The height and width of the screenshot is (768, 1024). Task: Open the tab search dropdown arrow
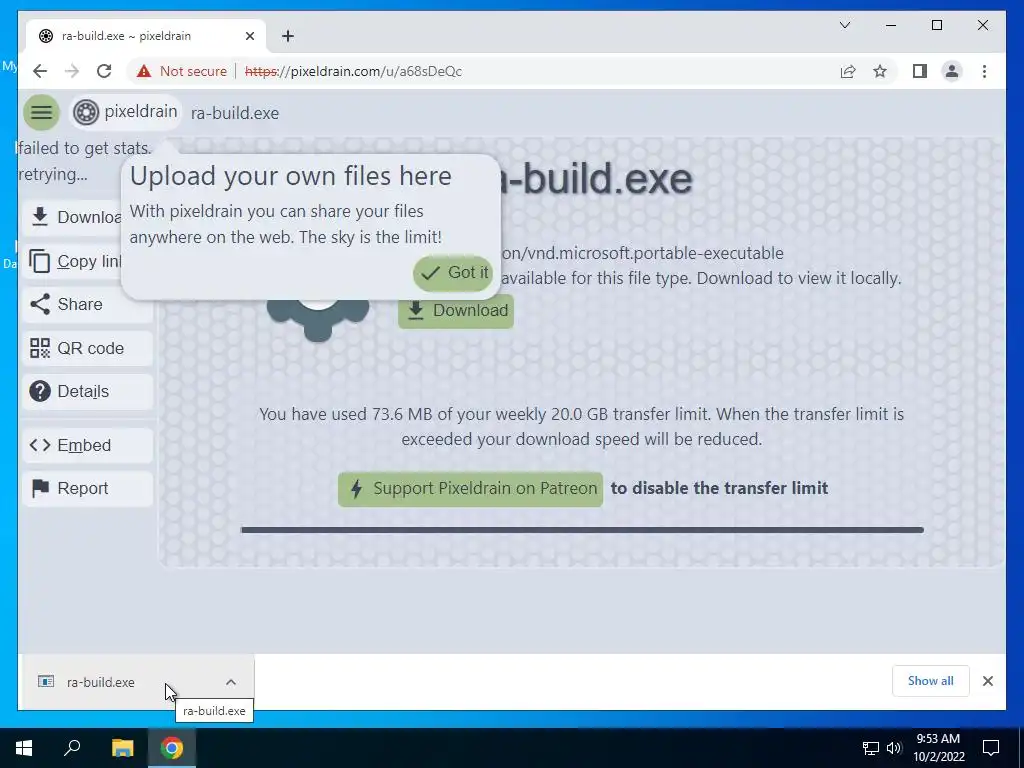pyautogui.click(x=844, y=25)
